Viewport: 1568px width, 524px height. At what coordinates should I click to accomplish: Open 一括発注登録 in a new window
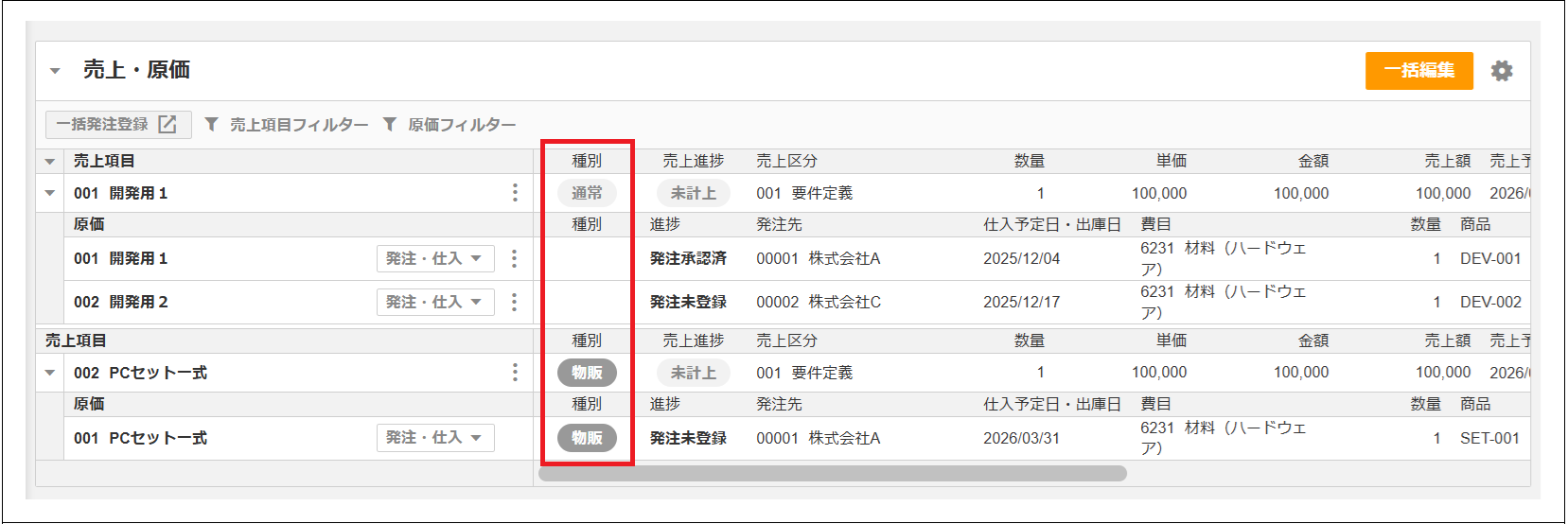[118, 125]
